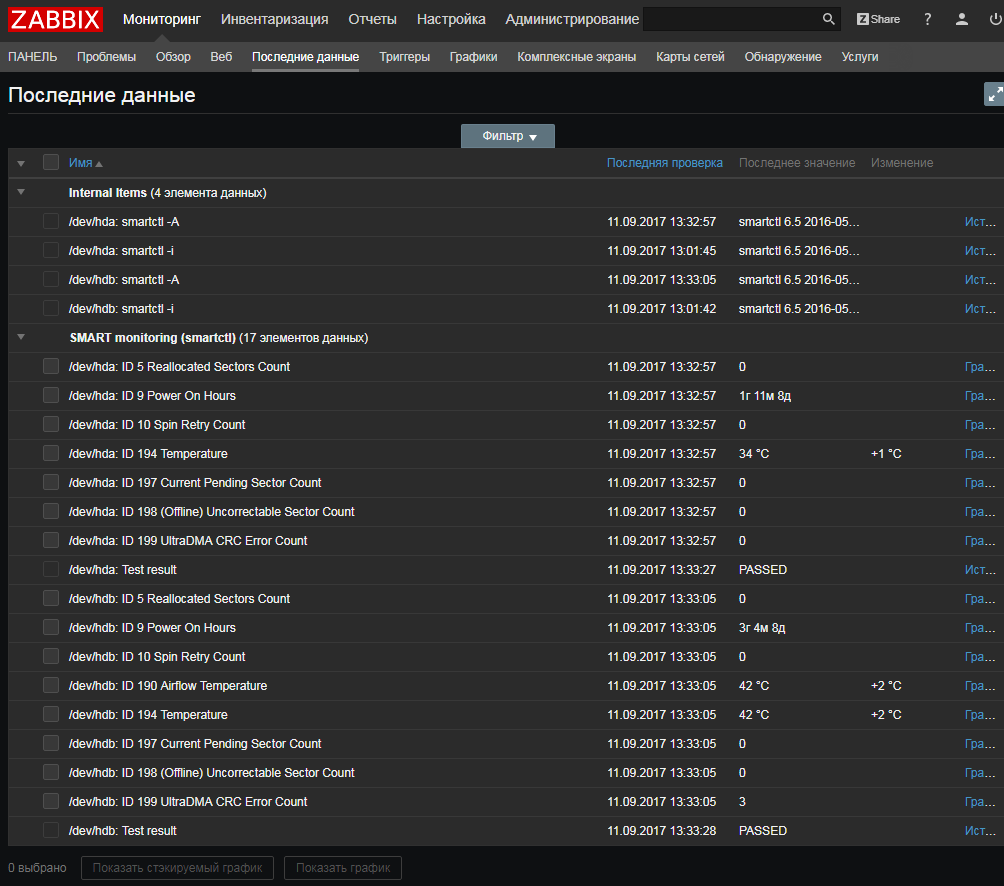Screen dimensions: 1004x886
Task: Switch to Графики tab
Action: coord(473,57)
